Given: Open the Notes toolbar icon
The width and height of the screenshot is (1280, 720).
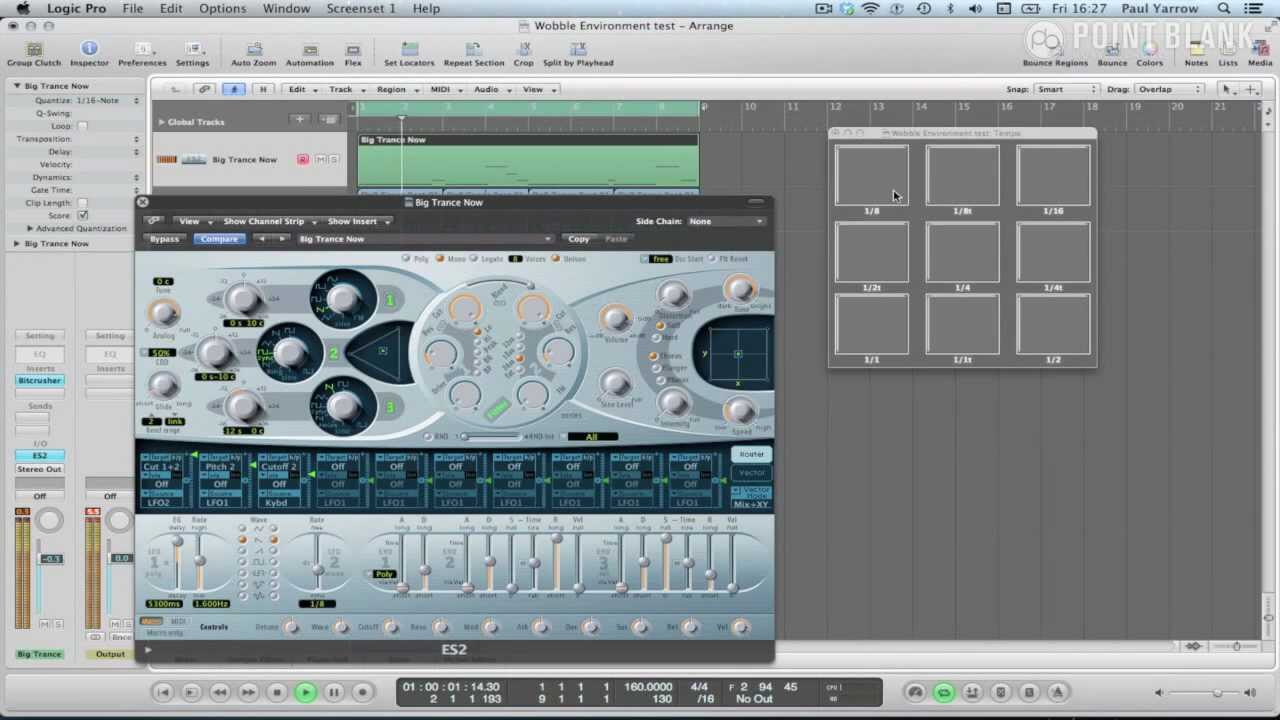Looking at the screenshot, I should pyautogui.click(x=1196, y=54).
